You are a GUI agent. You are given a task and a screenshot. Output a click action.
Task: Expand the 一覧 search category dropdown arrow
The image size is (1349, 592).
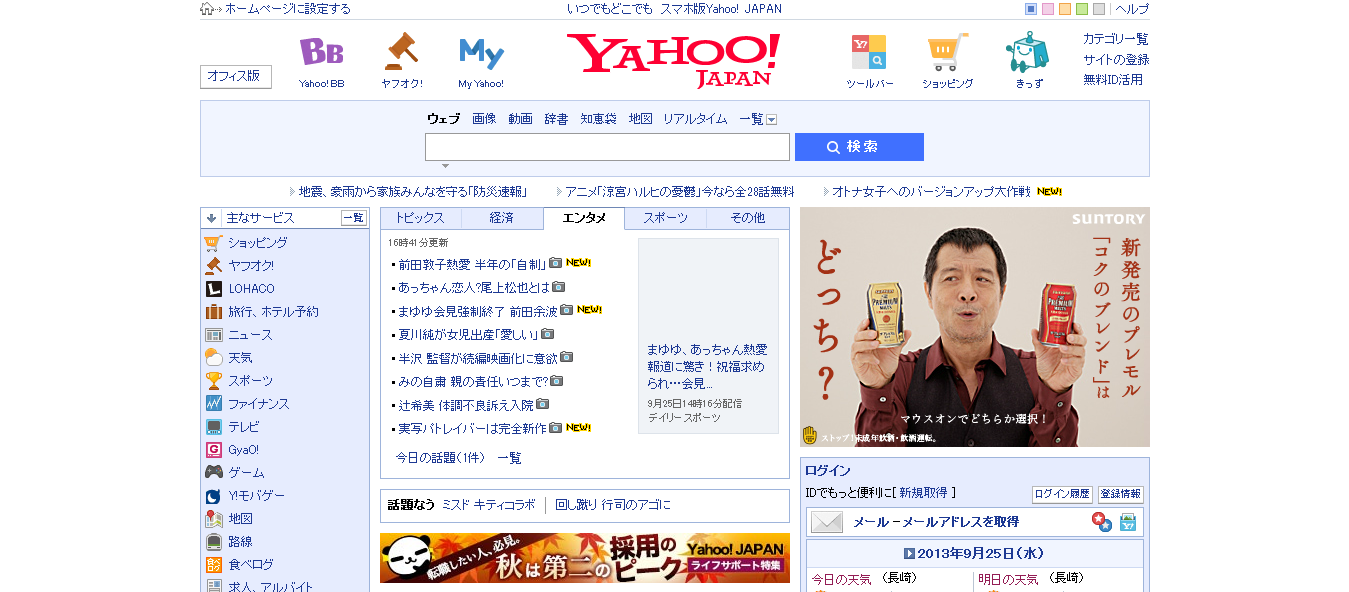[771, 119]
